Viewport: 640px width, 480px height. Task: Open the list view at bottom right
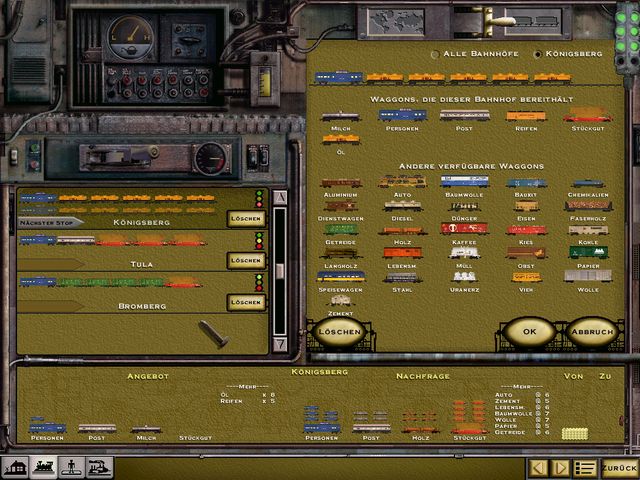click(586, 467)
